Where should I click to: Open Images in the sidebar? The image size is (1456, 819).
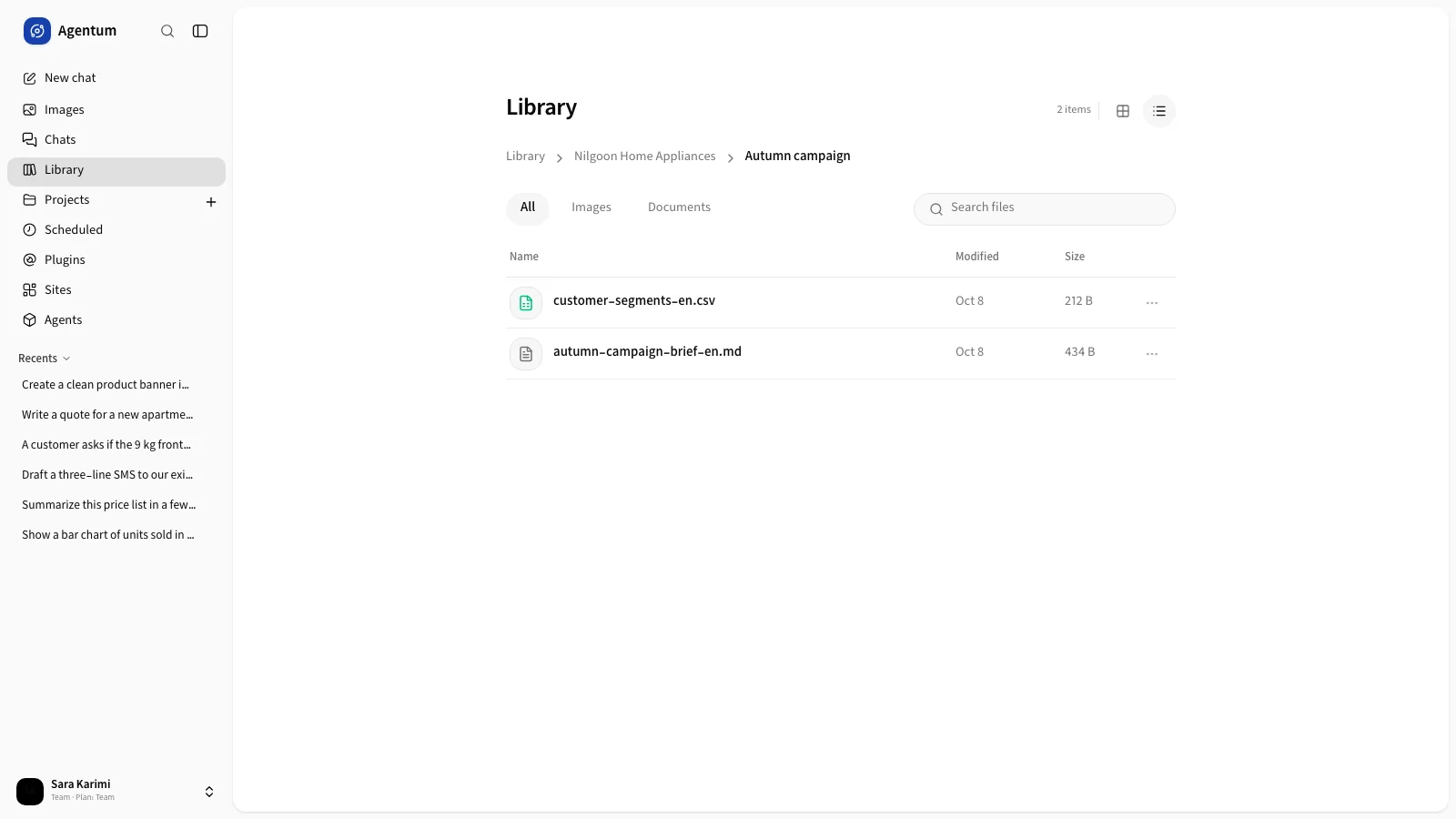point(116,110)
